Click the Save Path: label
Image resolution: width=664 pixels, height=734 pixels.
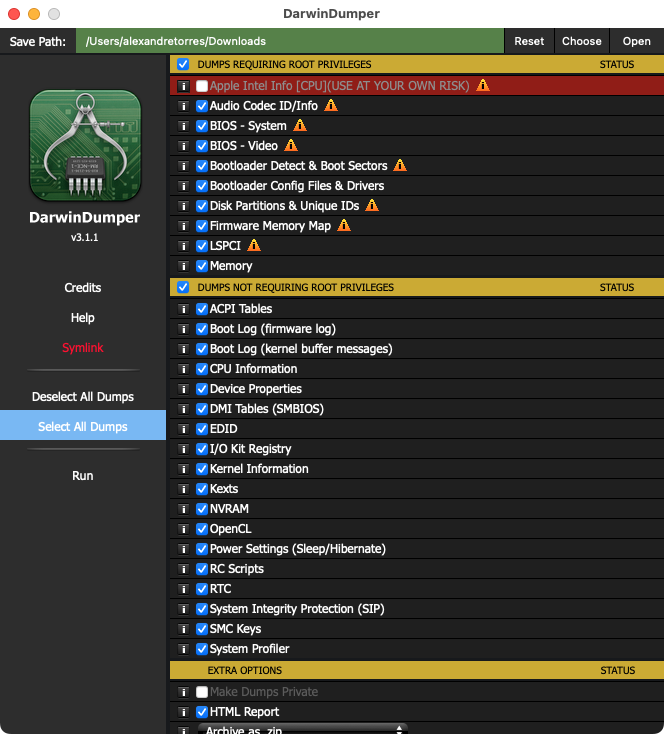point(37,42)
